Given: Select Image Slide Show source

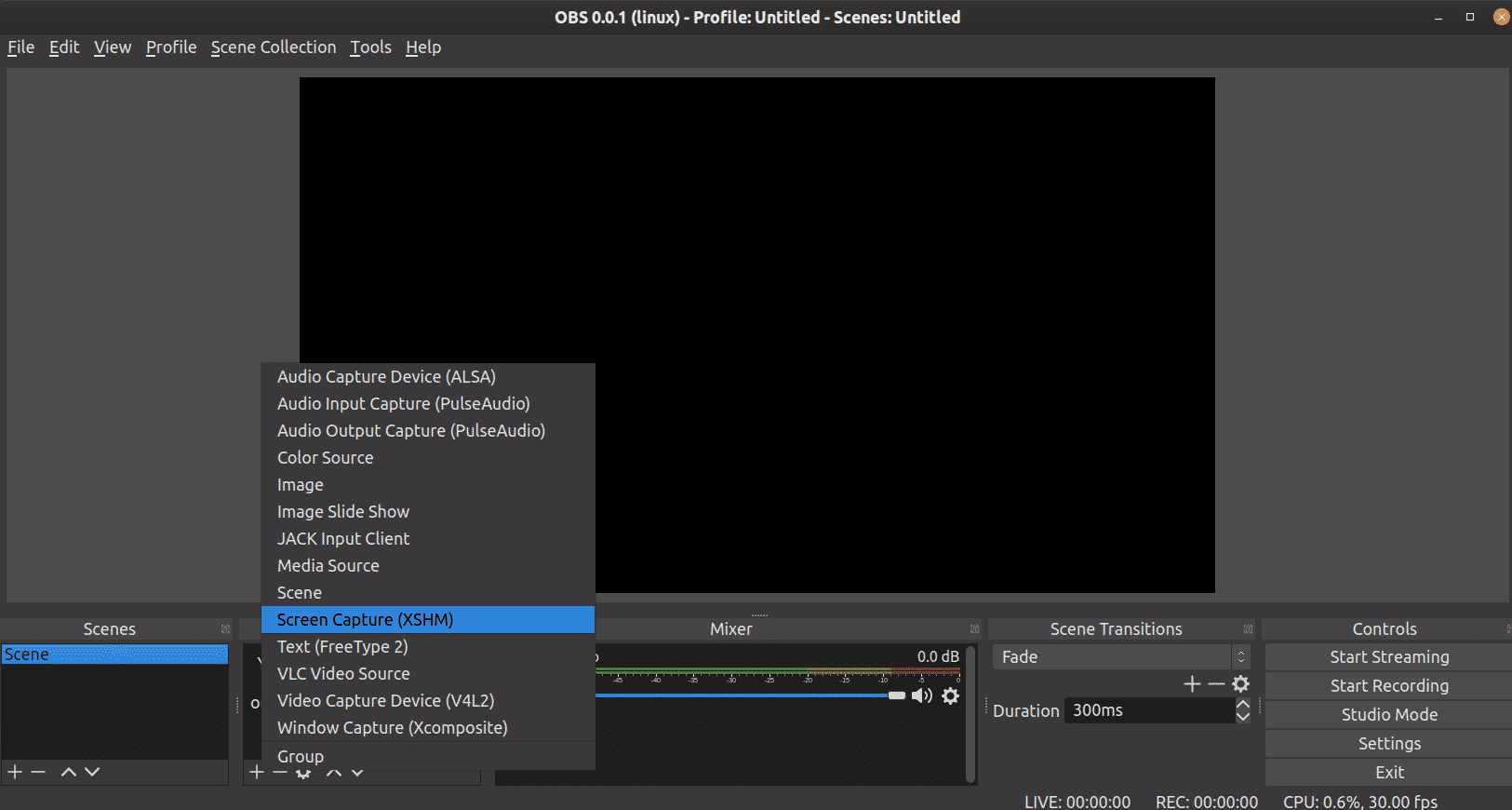Looking at the screenshot, I should (x=428, y=511).
